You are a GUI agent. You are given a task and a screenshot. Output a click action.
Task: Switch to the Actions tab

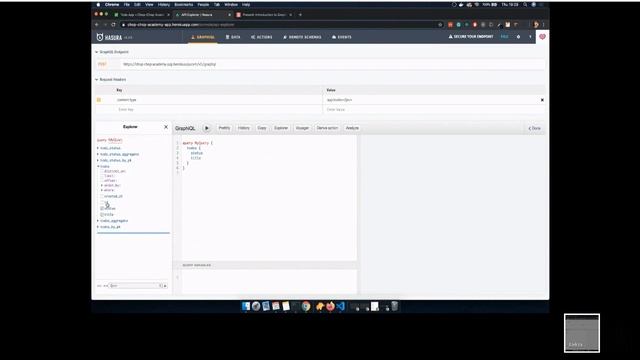(262, 37)
